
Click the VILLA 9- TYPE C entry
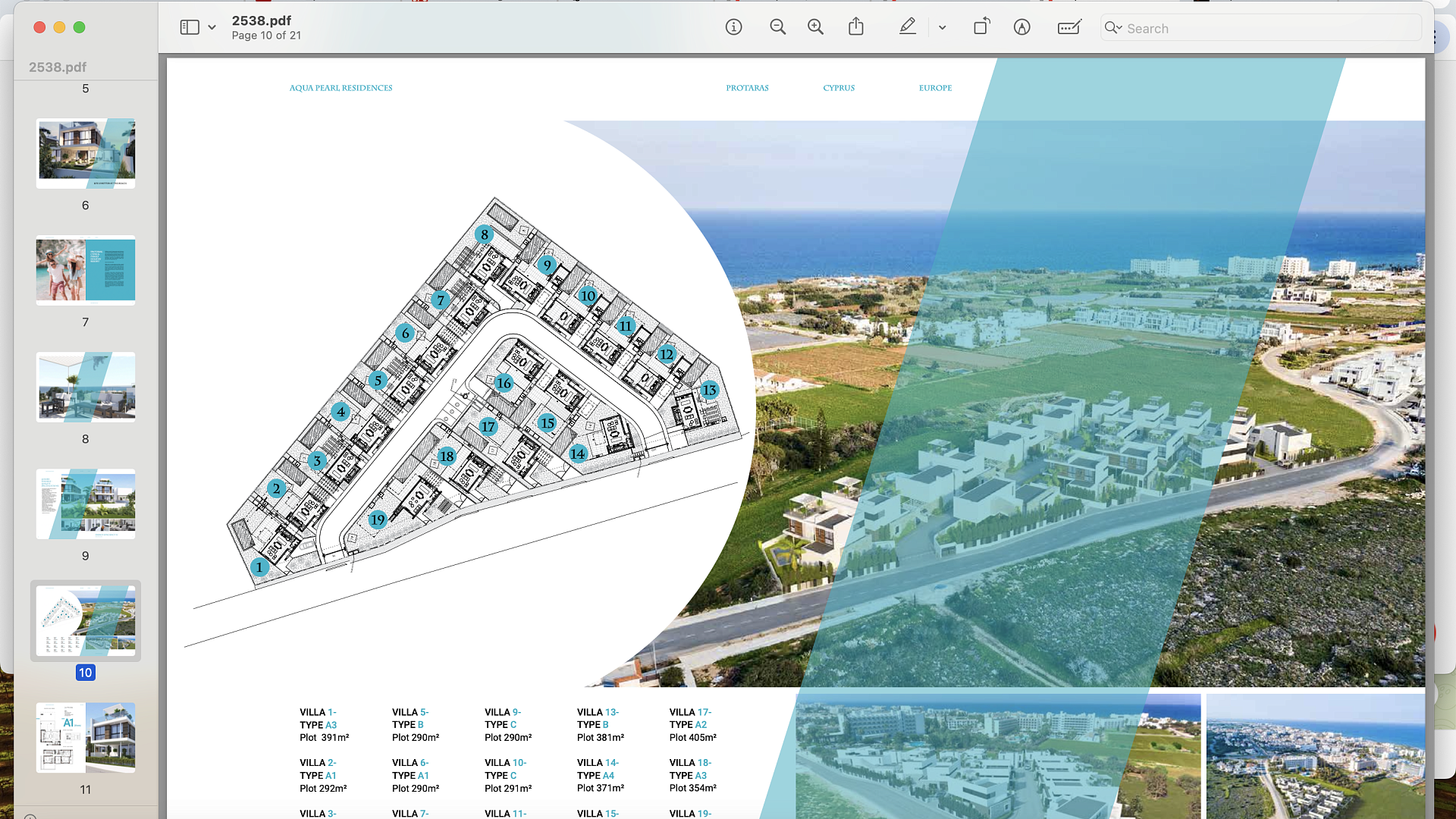click(508, 725)
